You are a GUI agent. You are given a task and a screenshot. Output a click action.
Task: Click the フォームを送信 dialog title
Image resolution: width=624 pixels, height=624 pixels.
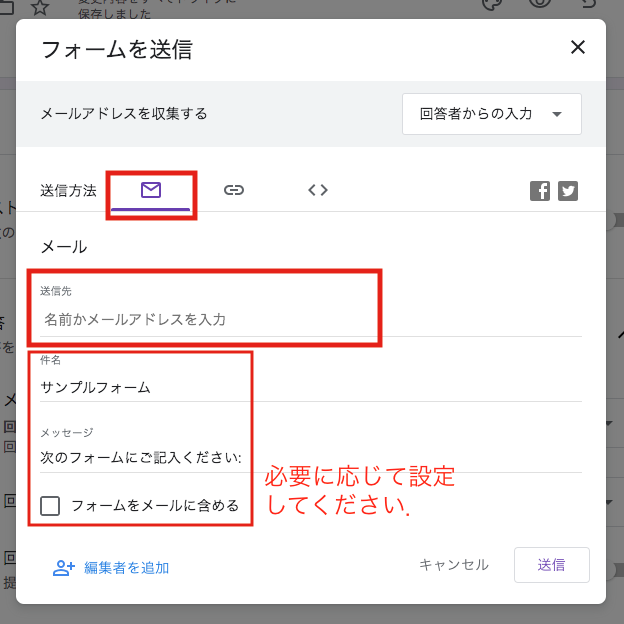pyautogui.click(x=116, y=50)
